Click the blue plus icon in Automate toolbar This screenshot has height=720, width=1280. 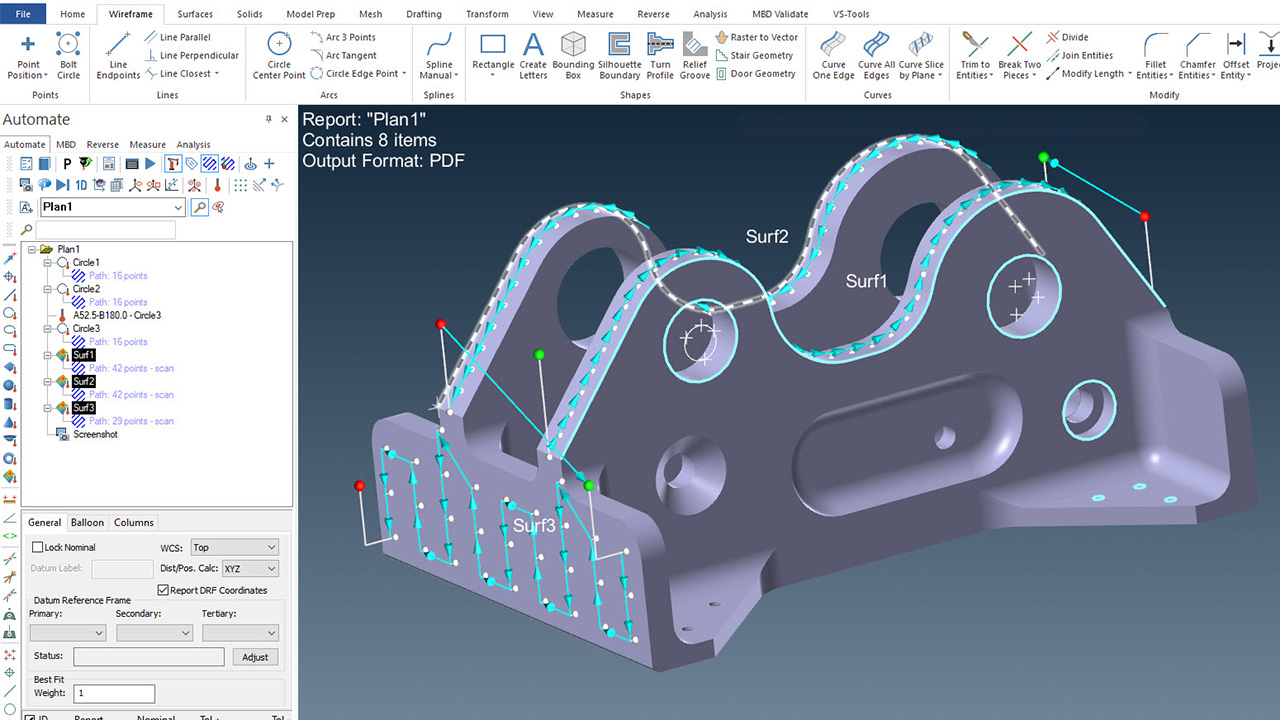[x=269, y=163]
